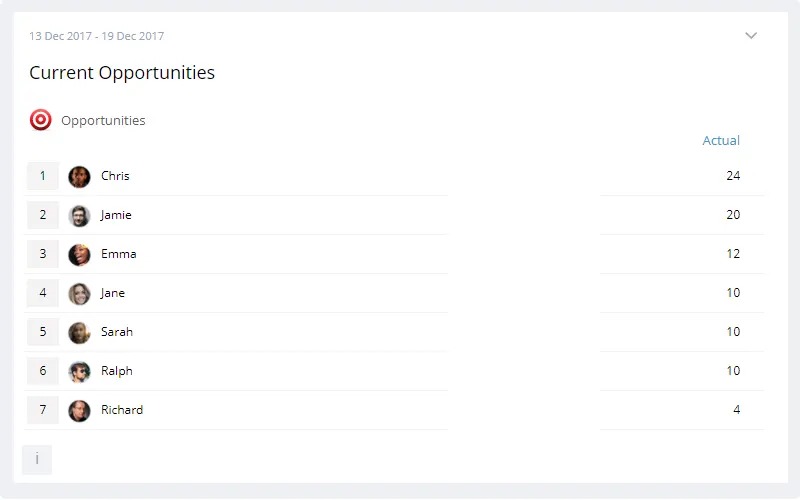The image size is (800, 500).
Task: Select Jamie's name in the list
Action: pos(116,215)
